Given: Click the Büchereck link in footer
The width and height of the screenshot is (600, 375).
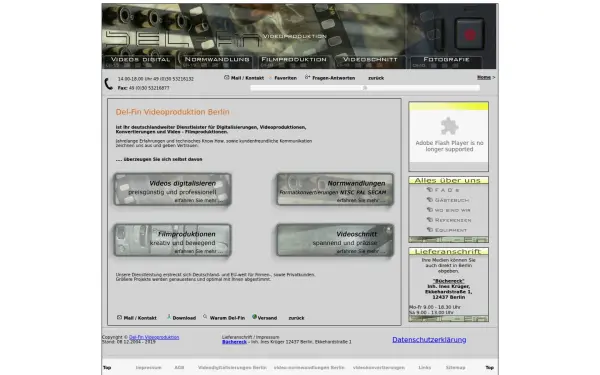Looking at the screenshot, I should coord(234,342).
